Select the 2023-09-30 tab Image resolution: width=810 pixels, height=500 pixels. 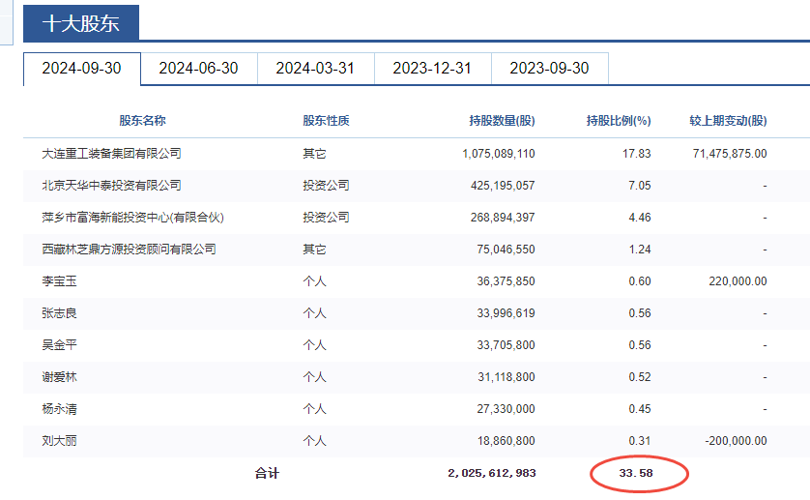(549, 68)
